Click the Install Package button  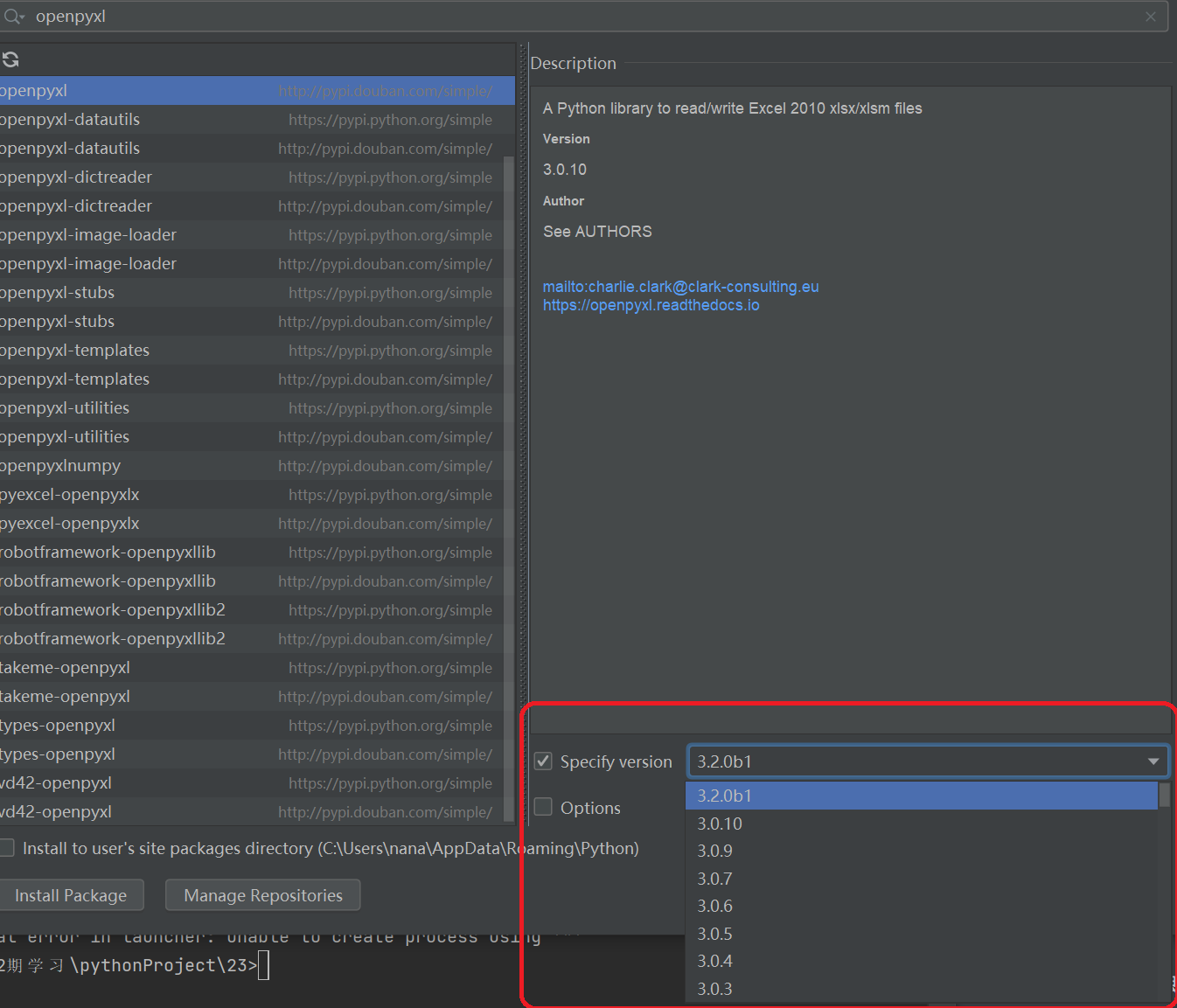[x=71, y=895]
